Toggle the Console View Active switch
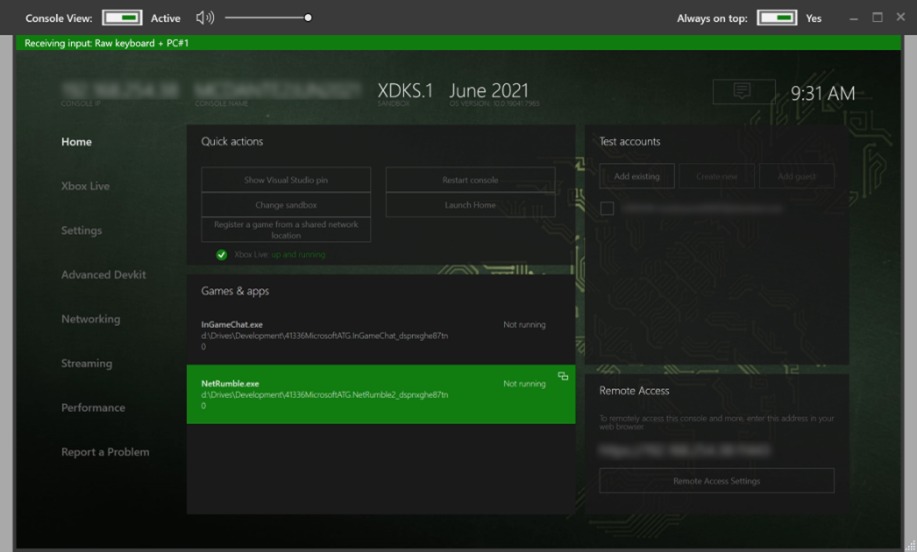The height and width of the screenshot is (552, 917). 122,18
